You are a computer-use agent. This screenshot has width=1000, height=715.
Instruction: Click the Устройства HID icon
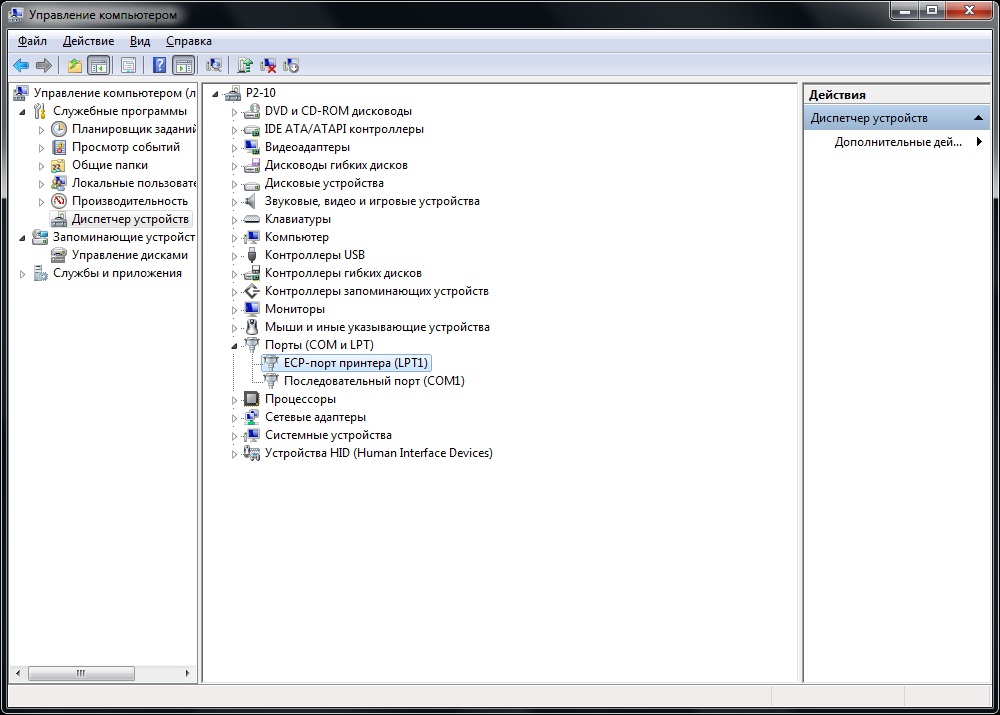coord(252,453)
